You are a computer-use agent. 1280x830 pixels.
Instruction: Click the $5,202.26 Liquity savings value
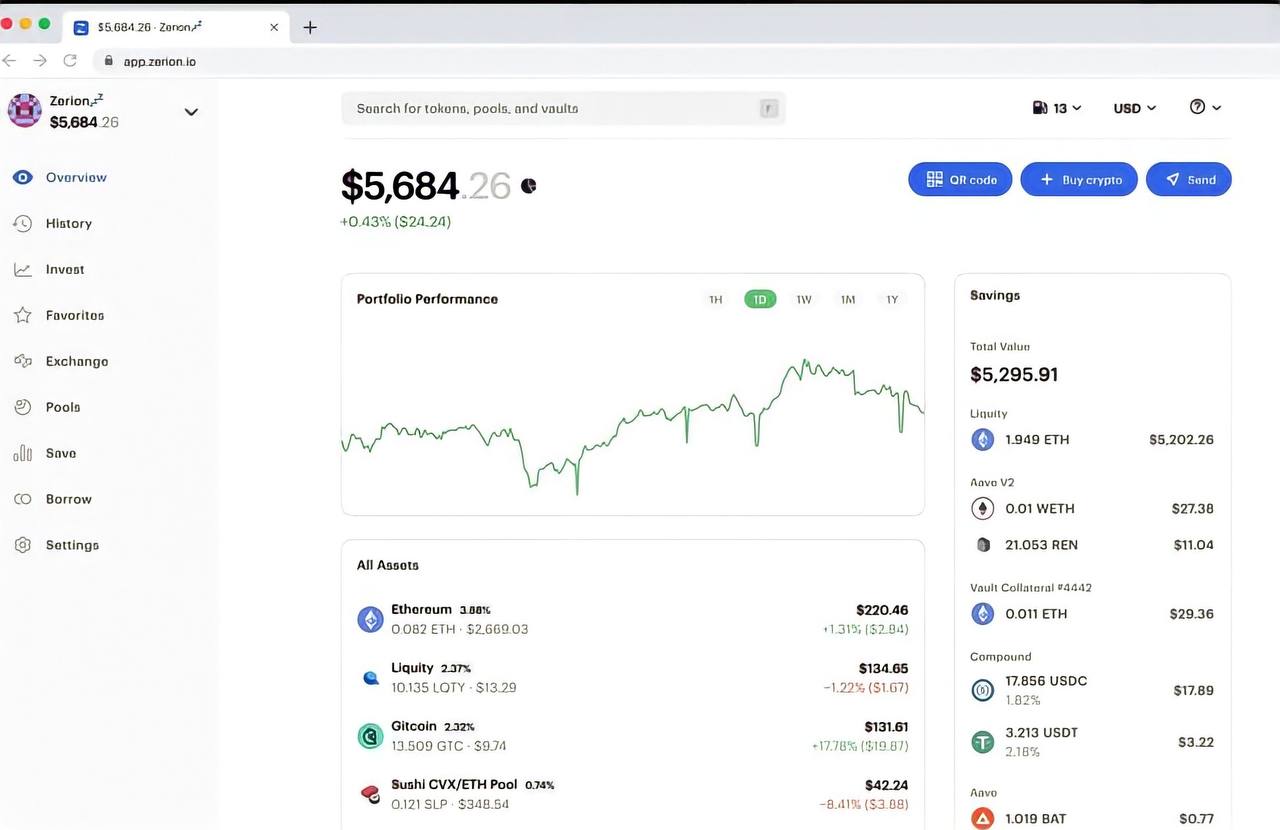1181,440
